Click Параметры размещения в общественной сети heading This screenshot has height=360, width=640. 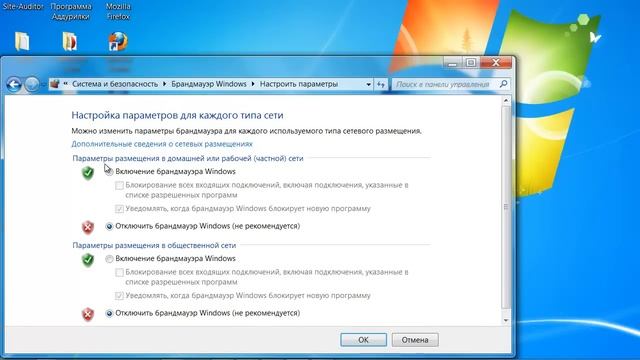tap(154, 245)
